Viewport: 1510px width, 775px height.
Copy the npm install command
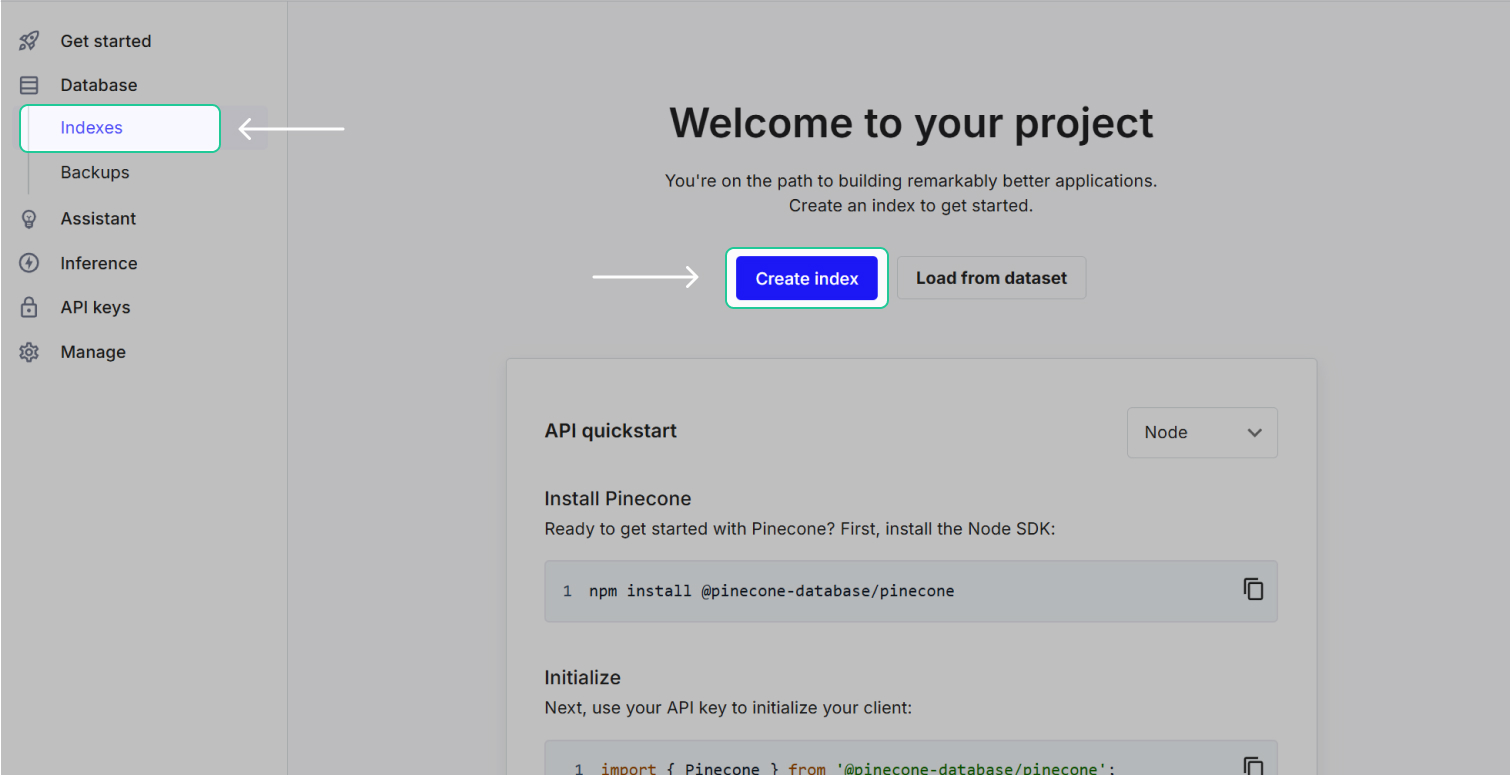tap(1253, 589)
